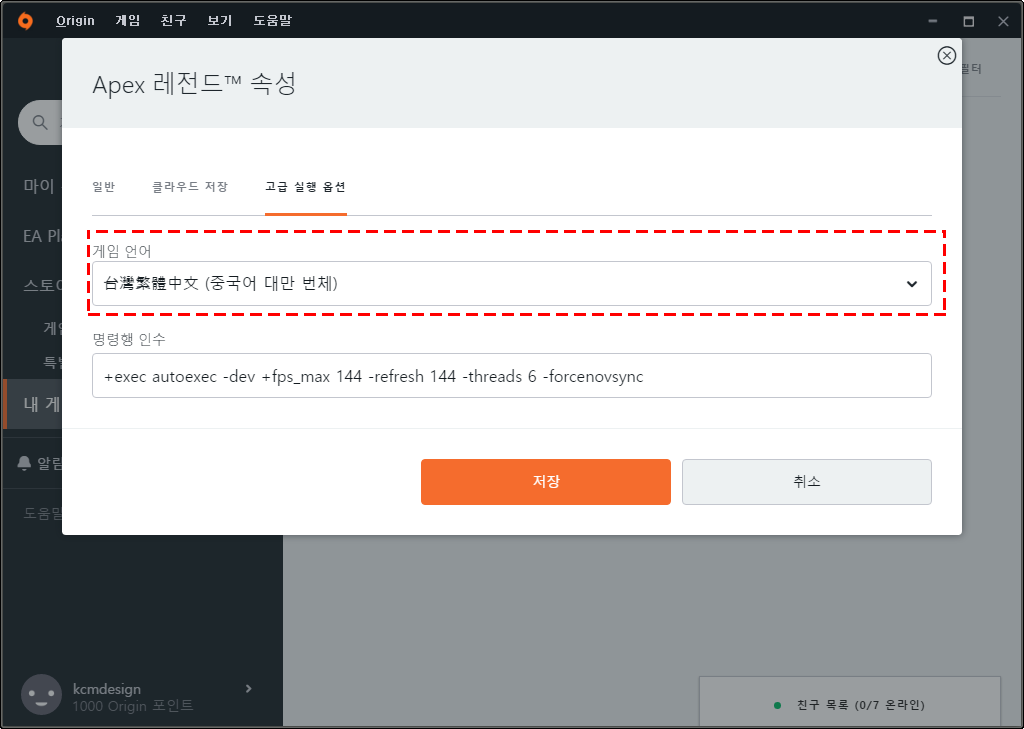Switch to the 클라우드 저장 tab

coord(190,187)
